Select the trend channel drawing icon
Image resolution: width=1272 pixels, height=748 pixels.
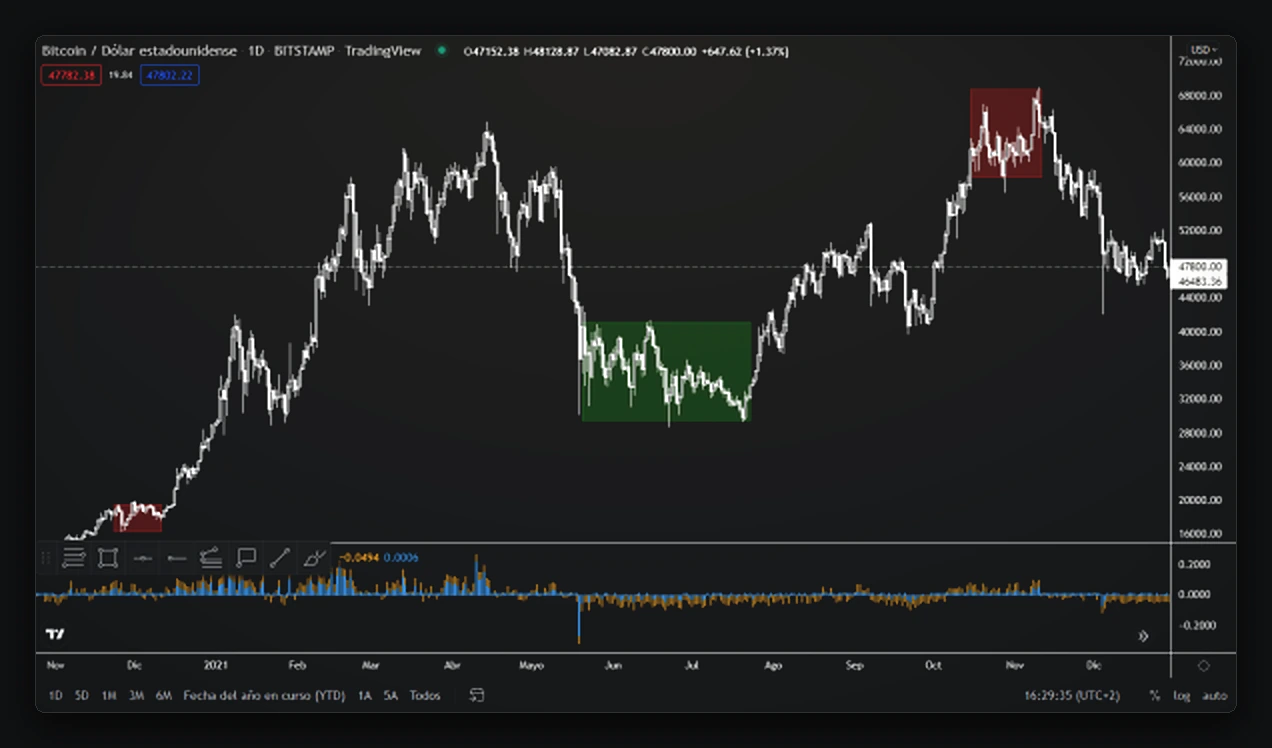[210, 558]
